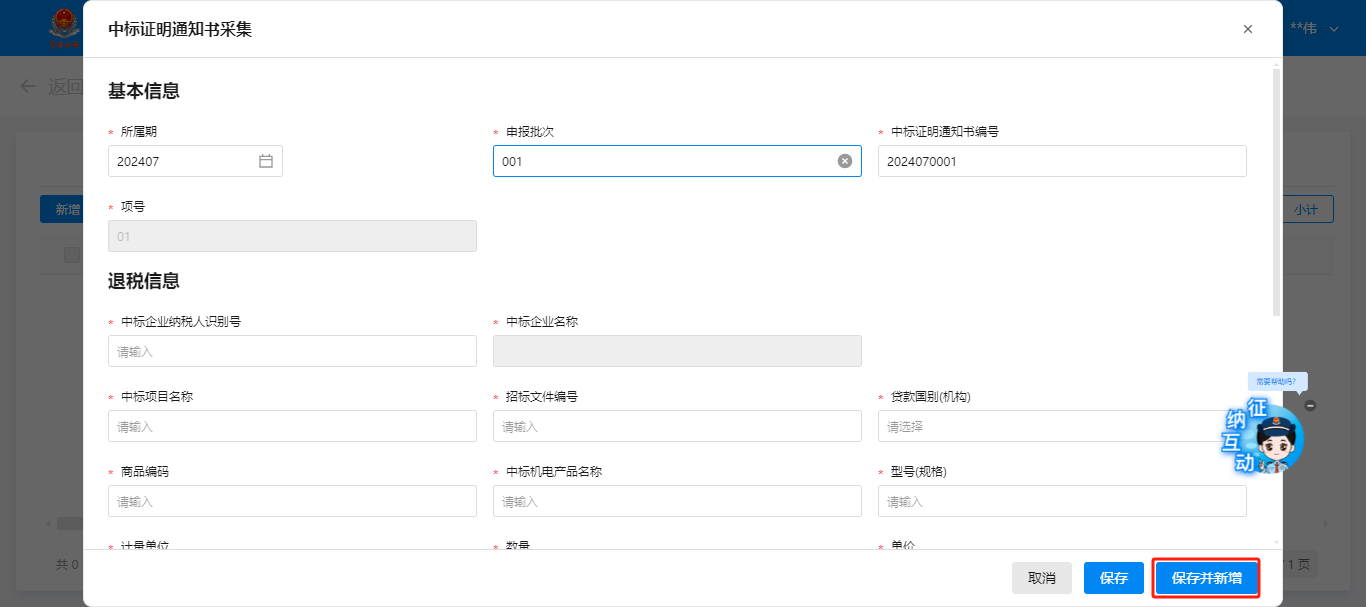Image resolution: width=1366 pixels, height=607 pixels.
Task: Click the 中标企业名称 field
Action: pos(677,351)
